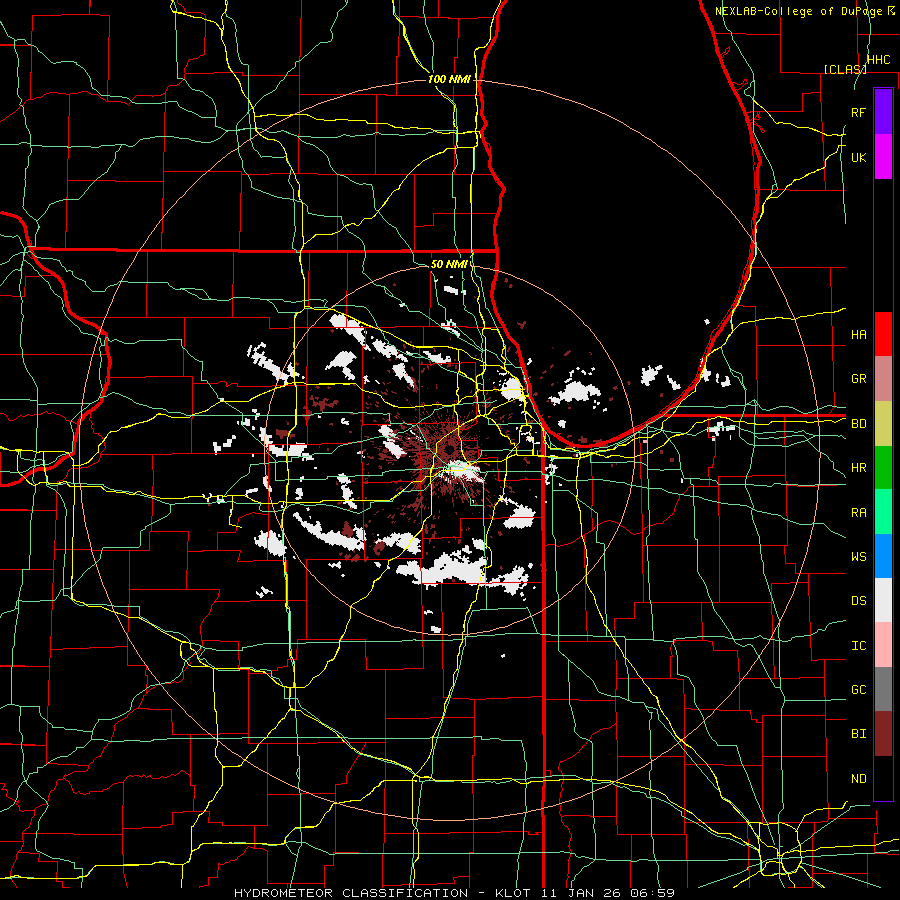The width and height of the screenshot is (900, 900).
Task: Click the 'BI' legend label
Action: 858,734
